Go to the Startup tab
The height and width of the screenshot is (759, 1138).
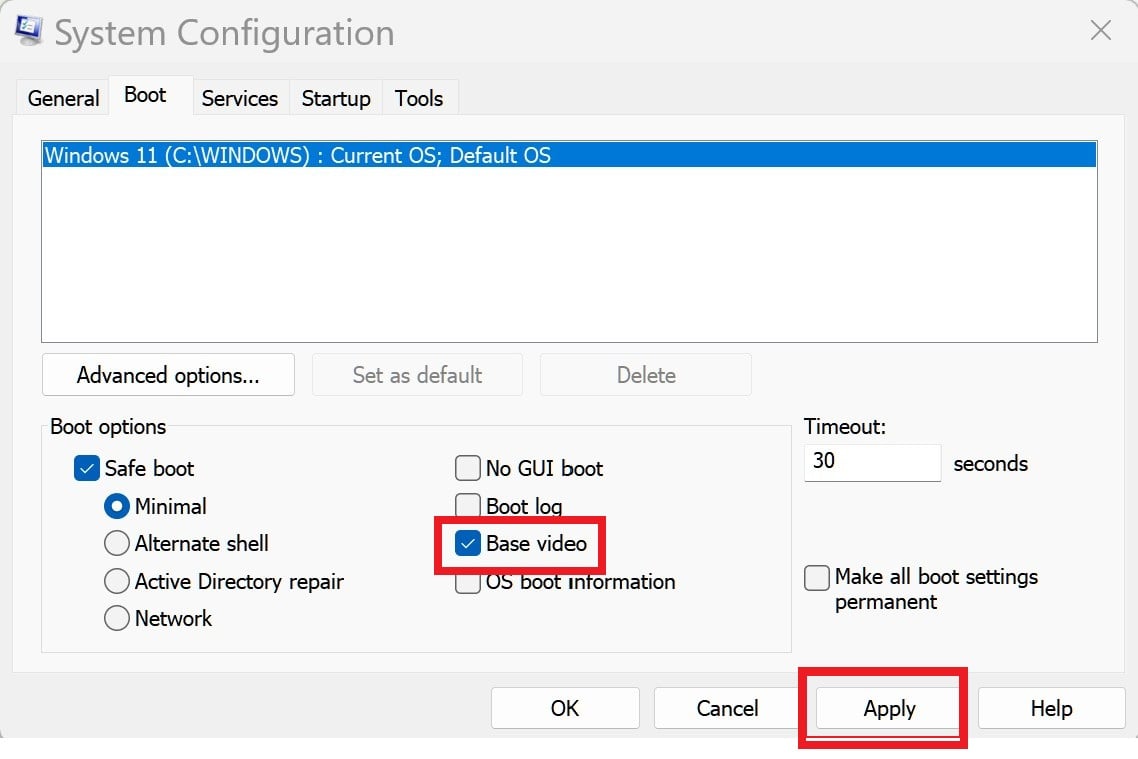pyautogui.click(x=336, y=98)
